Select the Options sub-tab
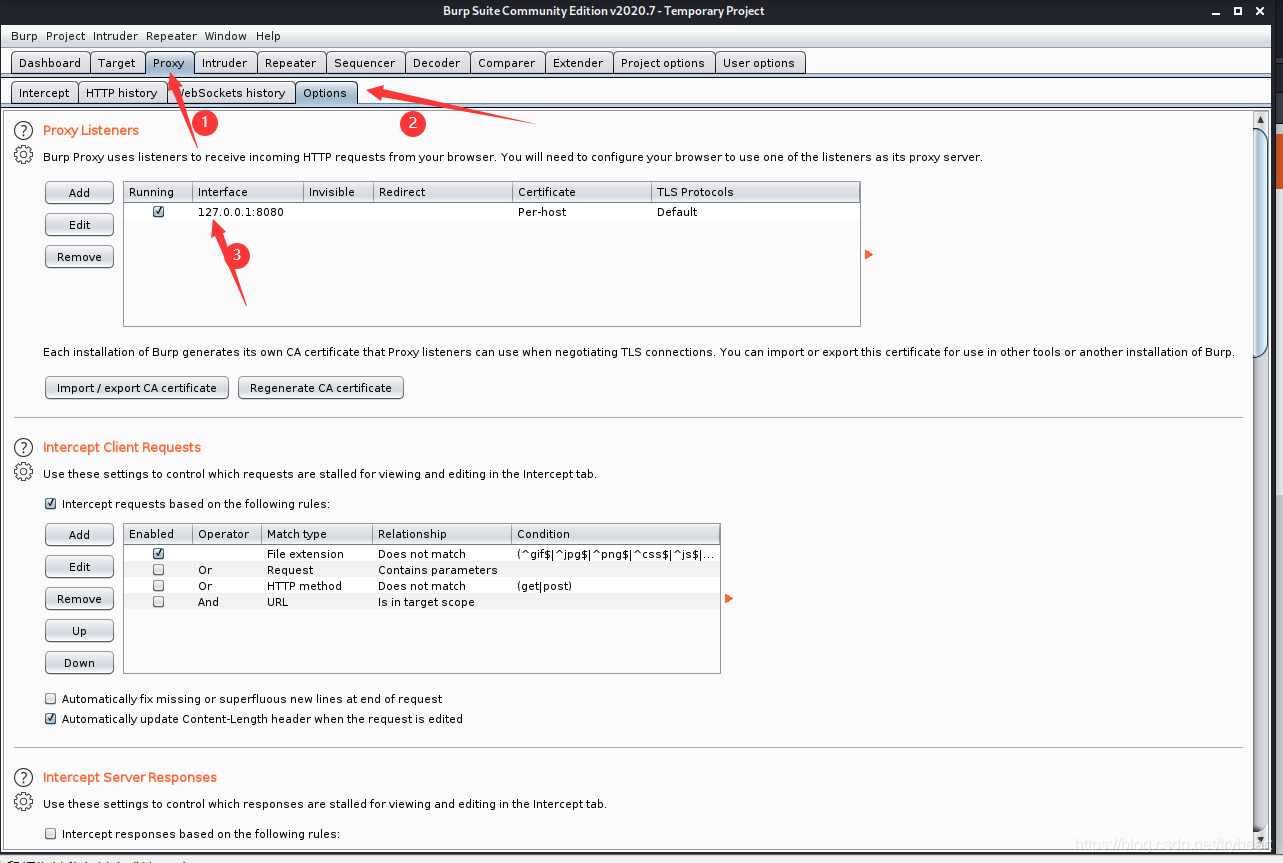 pyautogui.click(x=325, y=93)
